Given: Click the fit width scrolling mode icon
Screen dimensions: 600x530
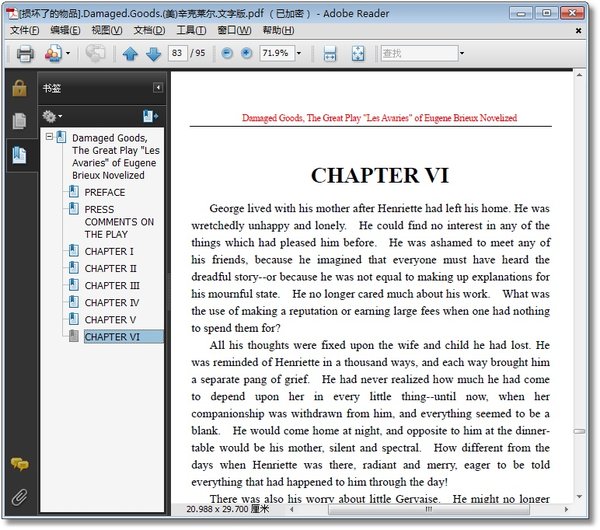Looking at the screenshot, I should pos(329,54).
